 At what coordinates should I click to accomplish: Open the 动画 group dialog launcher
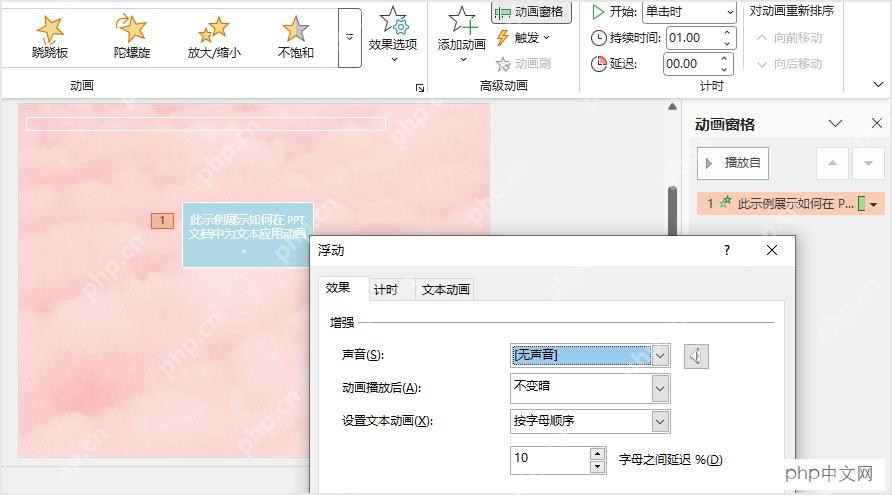pos(420,88)
